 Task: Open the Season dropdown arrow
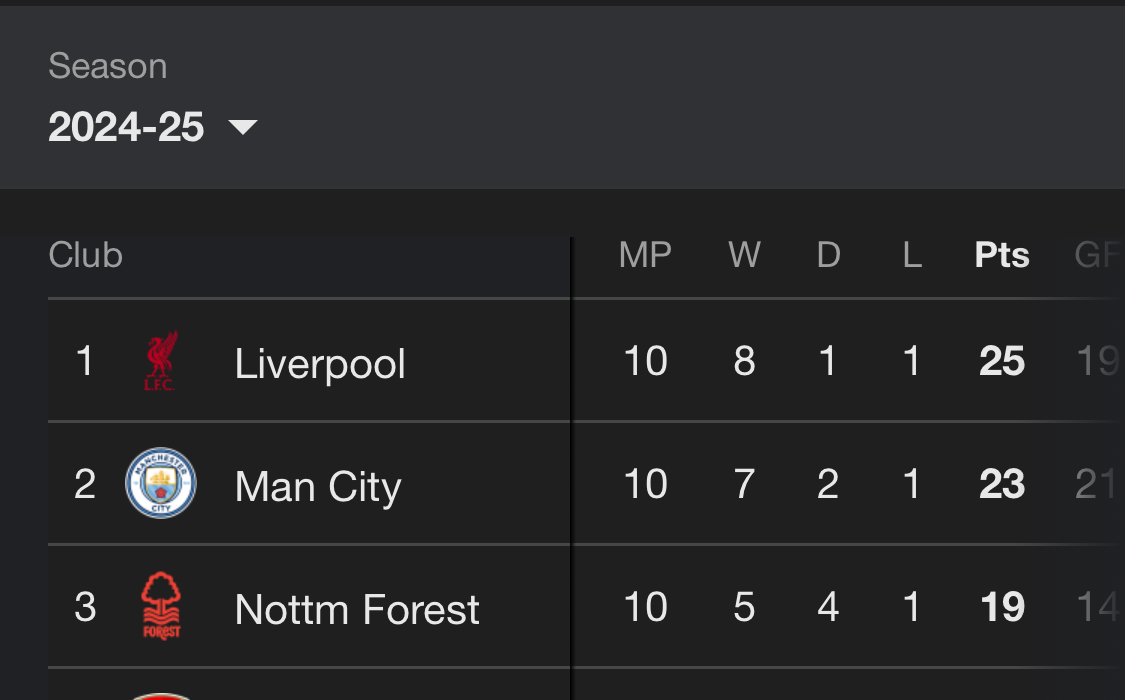pyautogui.click(x=243, y=127)
